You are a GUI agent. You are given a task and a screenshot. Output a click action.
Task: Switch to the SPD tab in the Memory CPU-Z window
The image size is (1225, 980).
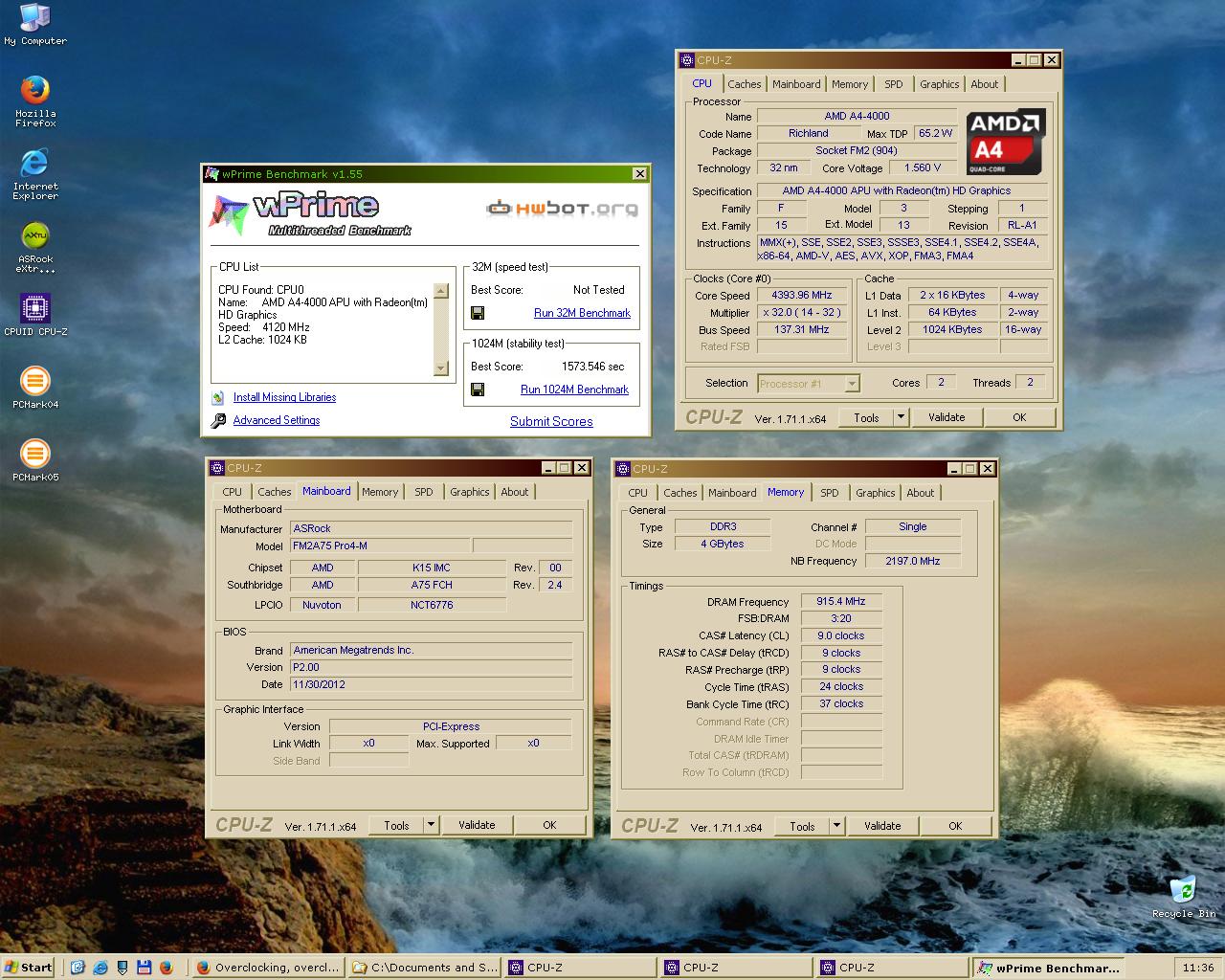click(x=830, y=493)
